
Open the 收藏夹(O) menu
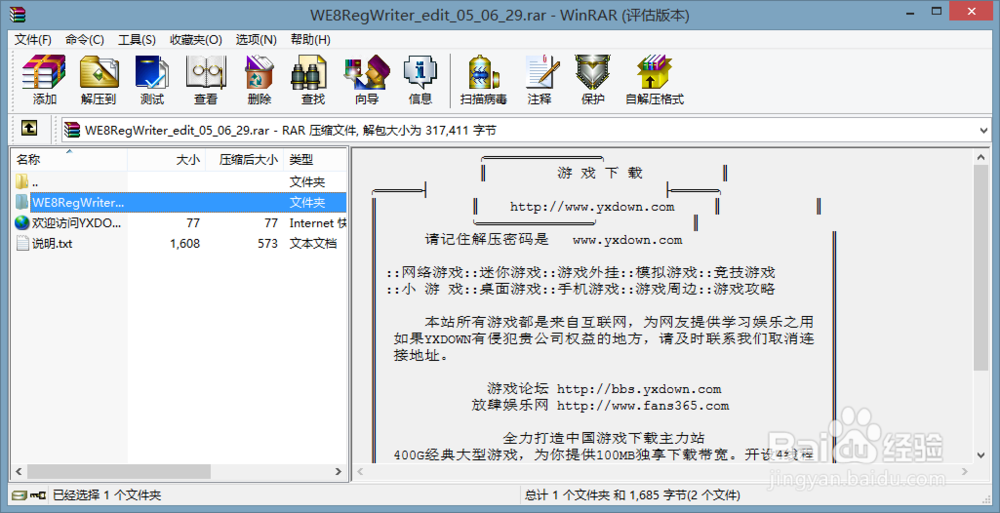[196, 40]
